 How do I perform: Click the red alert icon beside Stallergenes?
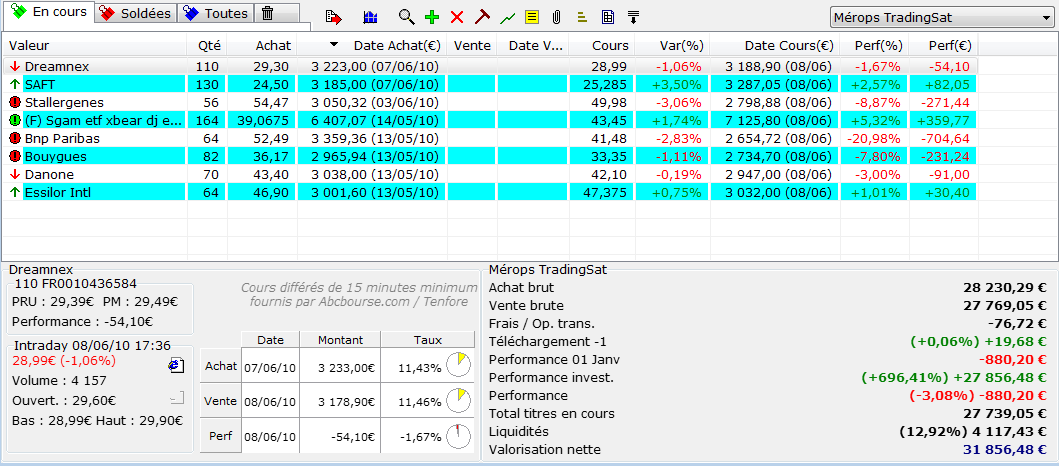(x=15, y=103)
